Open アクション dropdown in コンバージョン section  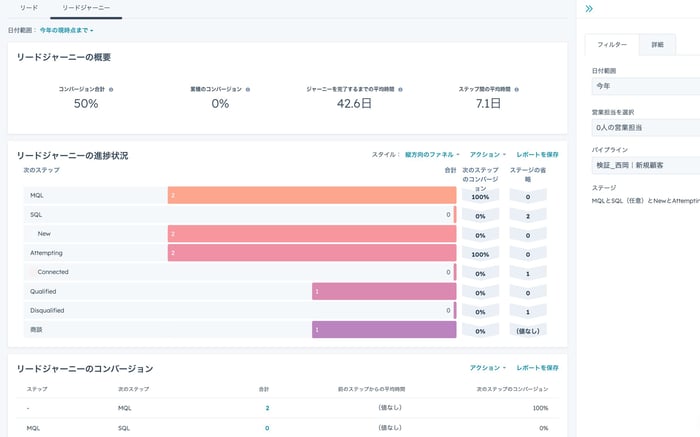click(x=487, y=368)
